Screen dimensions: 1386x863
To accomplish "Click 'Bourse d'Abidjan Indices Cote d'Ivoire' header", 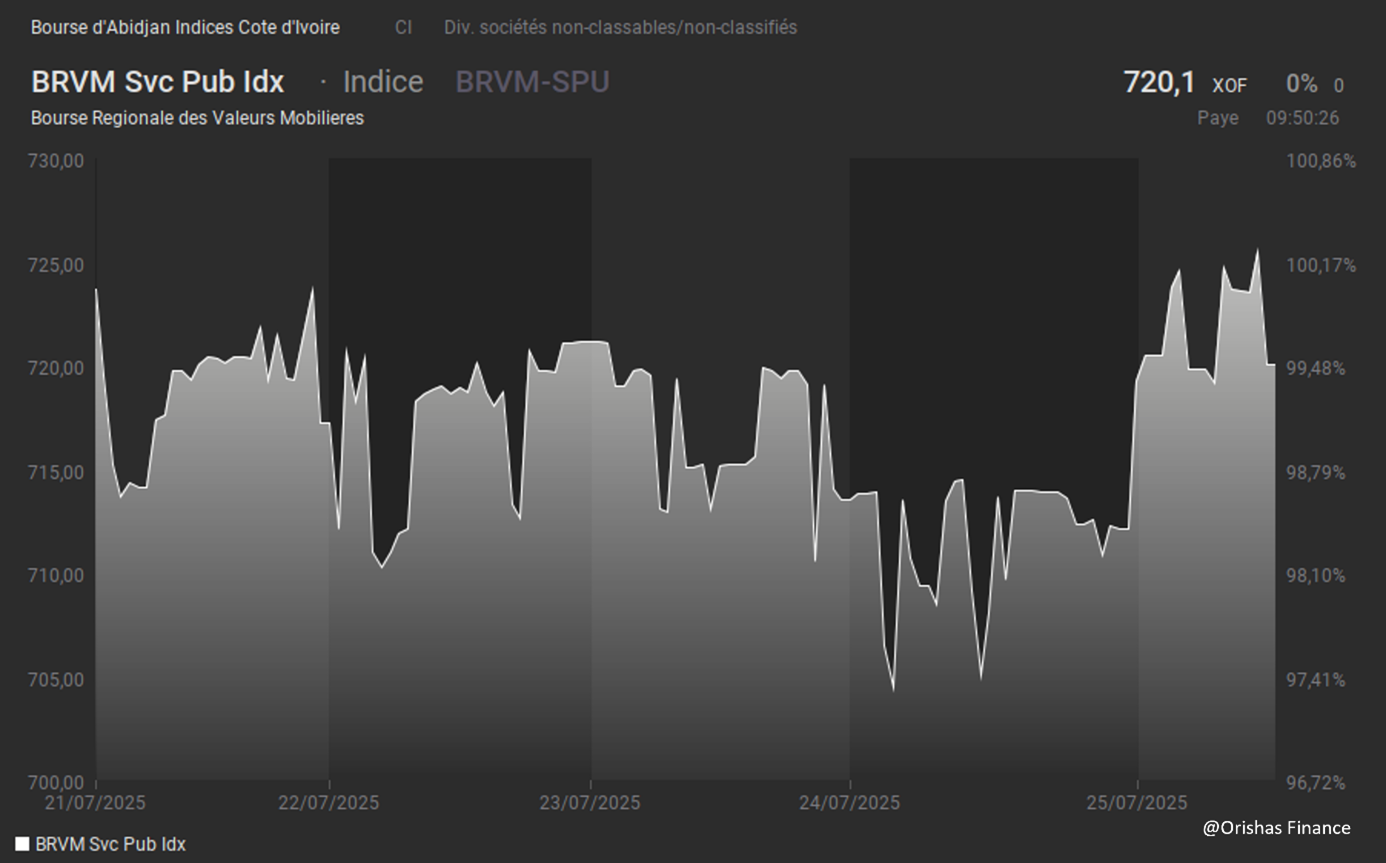I will click(185, 28).
